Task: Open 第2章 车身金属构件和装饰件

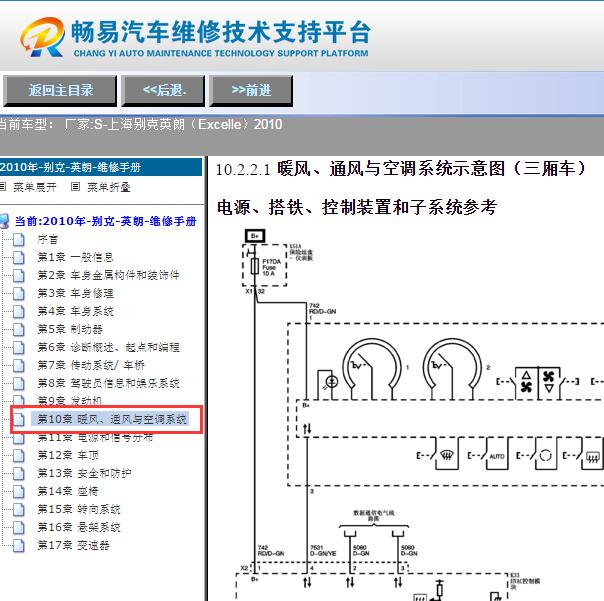Action: 109,275
